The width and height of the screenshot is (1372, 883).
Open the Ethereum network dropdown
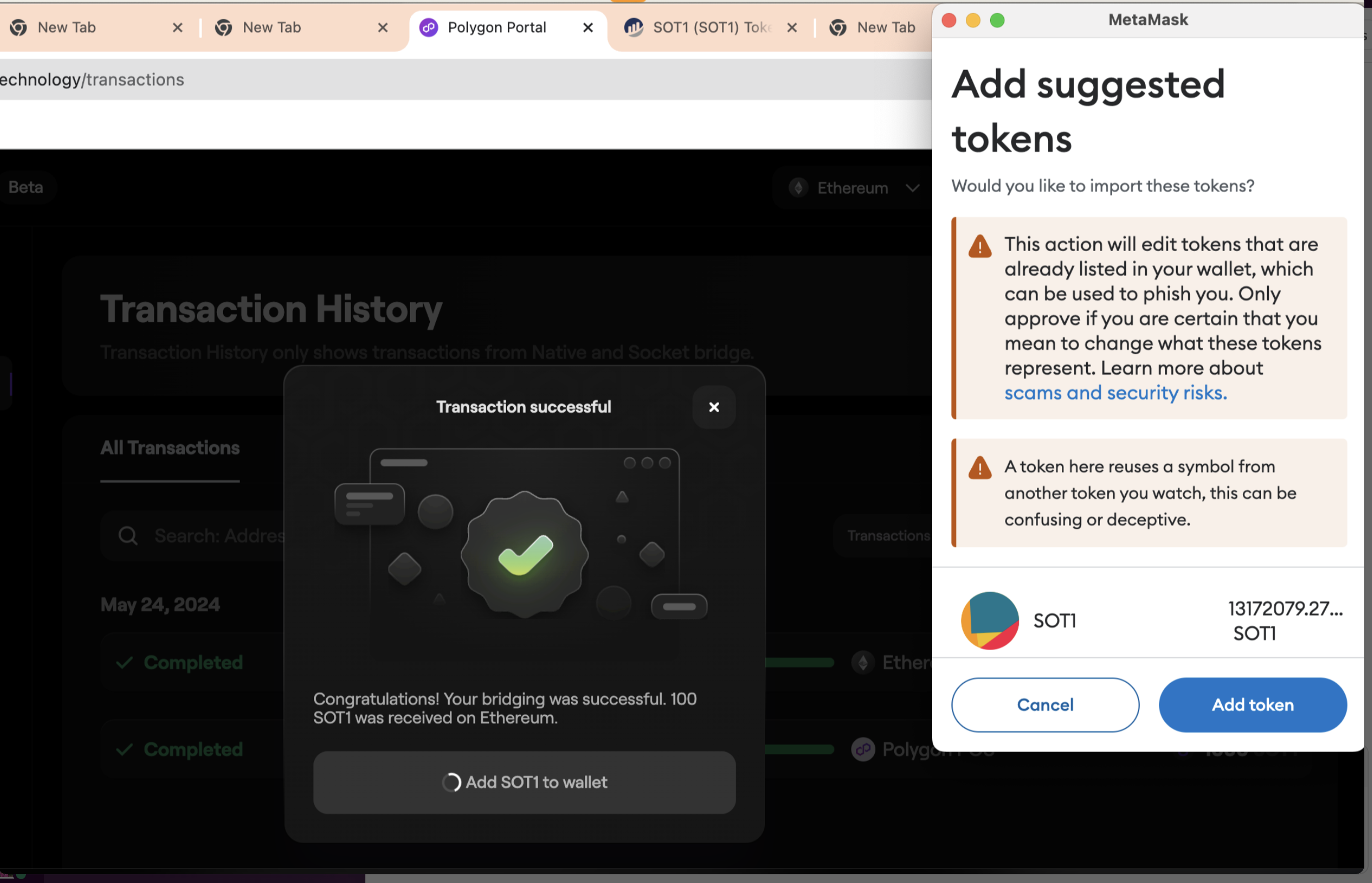pyautogui.click(x=853, y=188)
